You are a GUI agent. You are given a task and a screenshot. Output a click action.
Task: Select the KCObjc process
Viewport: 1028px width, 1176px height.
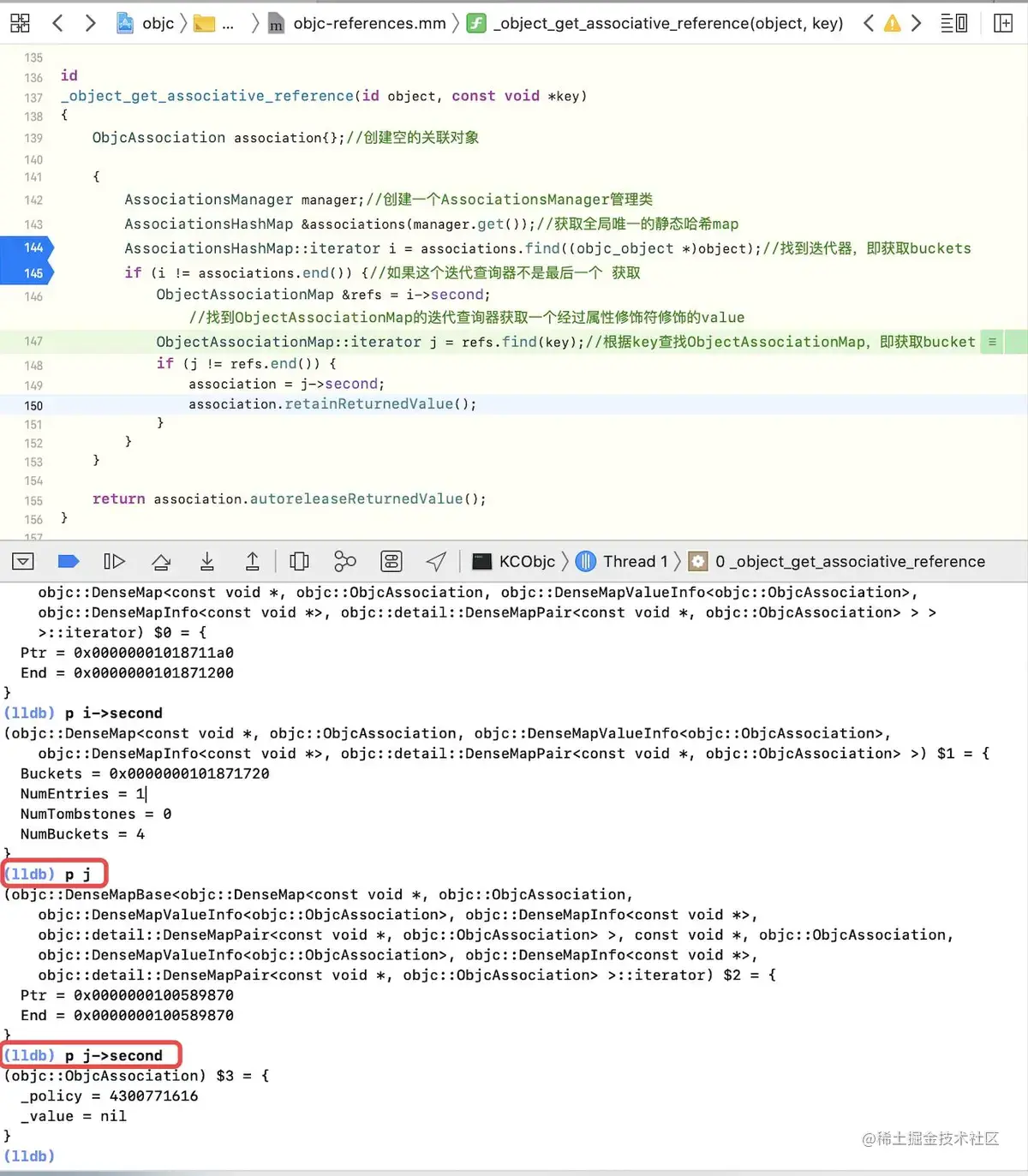[514, 561]
